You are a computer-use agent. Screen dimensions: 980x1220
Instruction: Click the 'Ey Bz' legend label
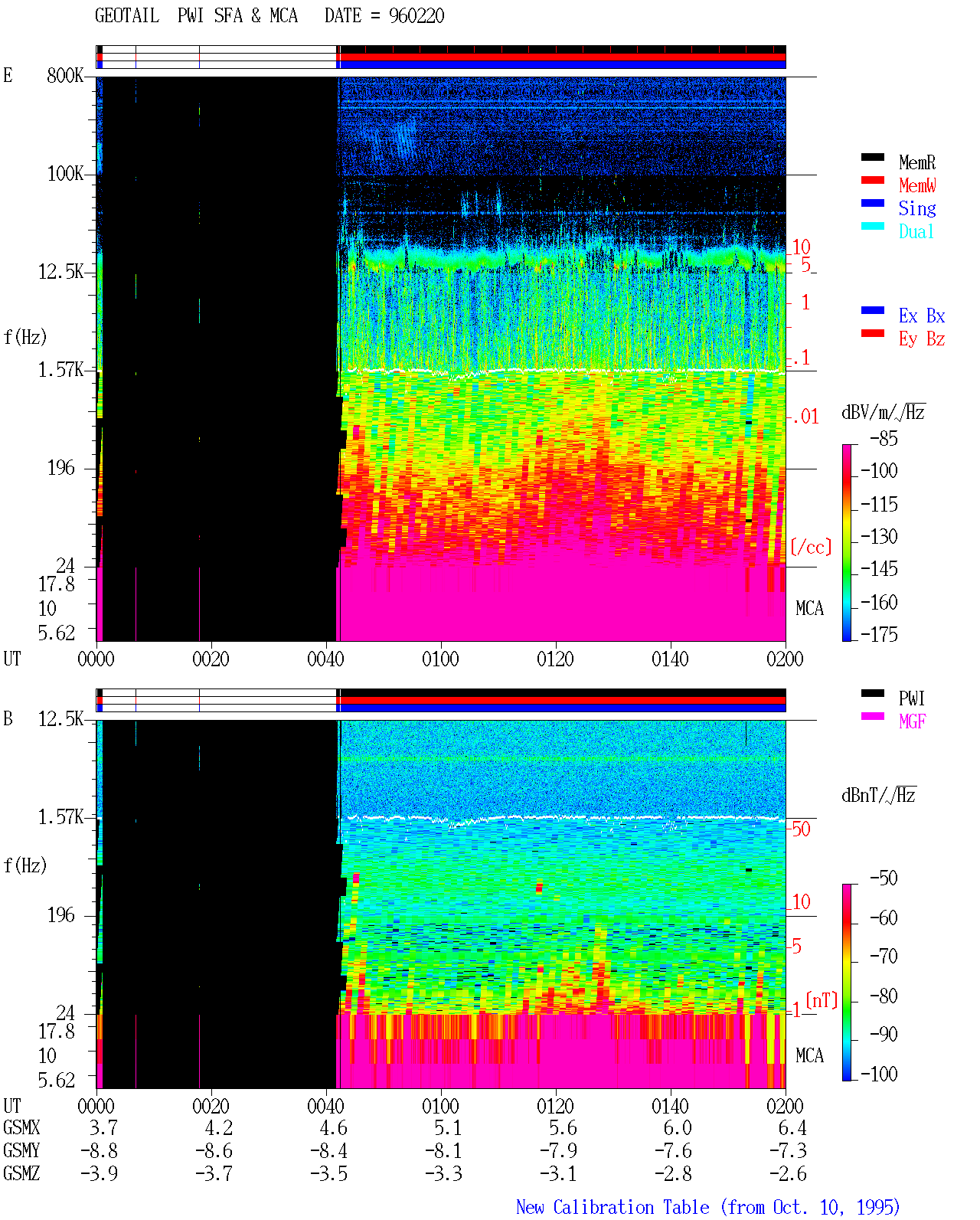922,339
